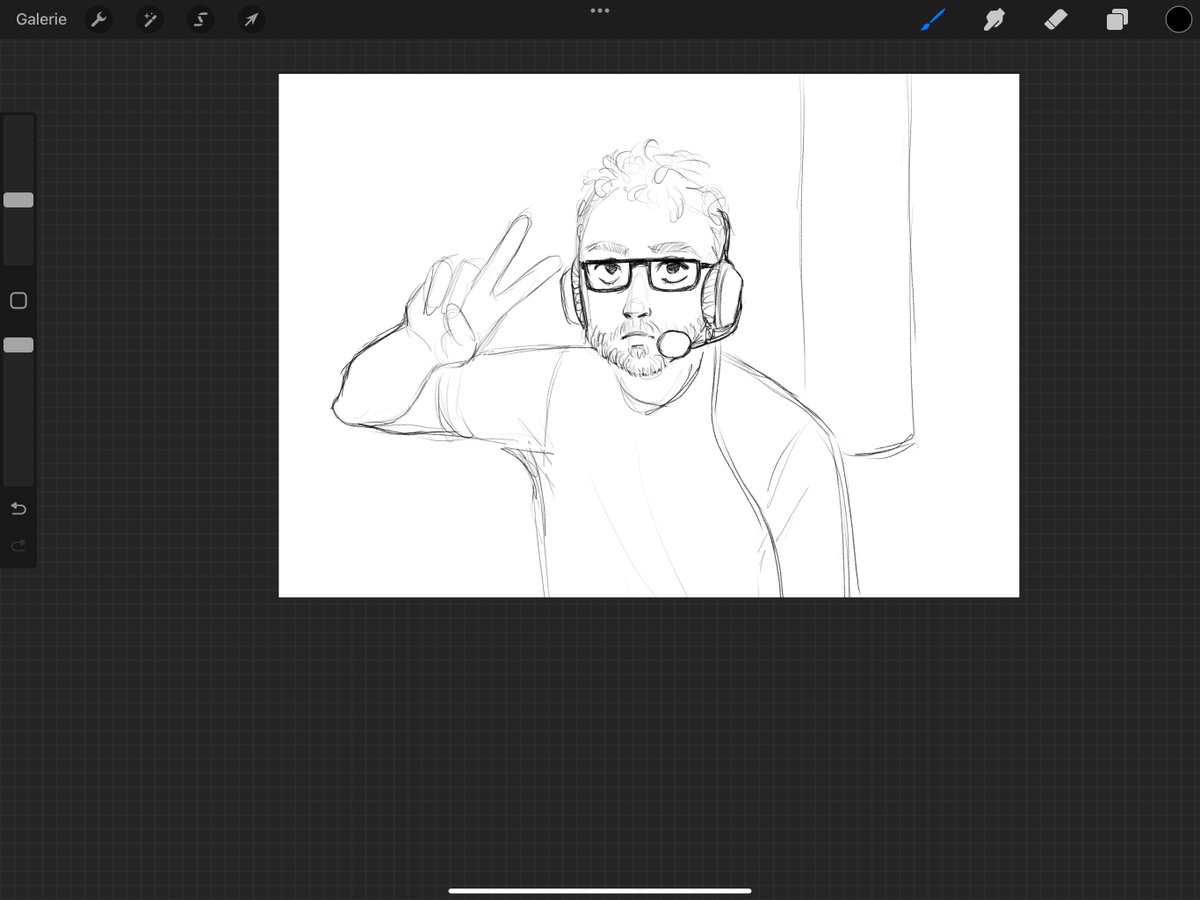Open the Actions wrench menu

tap(98, 19)
